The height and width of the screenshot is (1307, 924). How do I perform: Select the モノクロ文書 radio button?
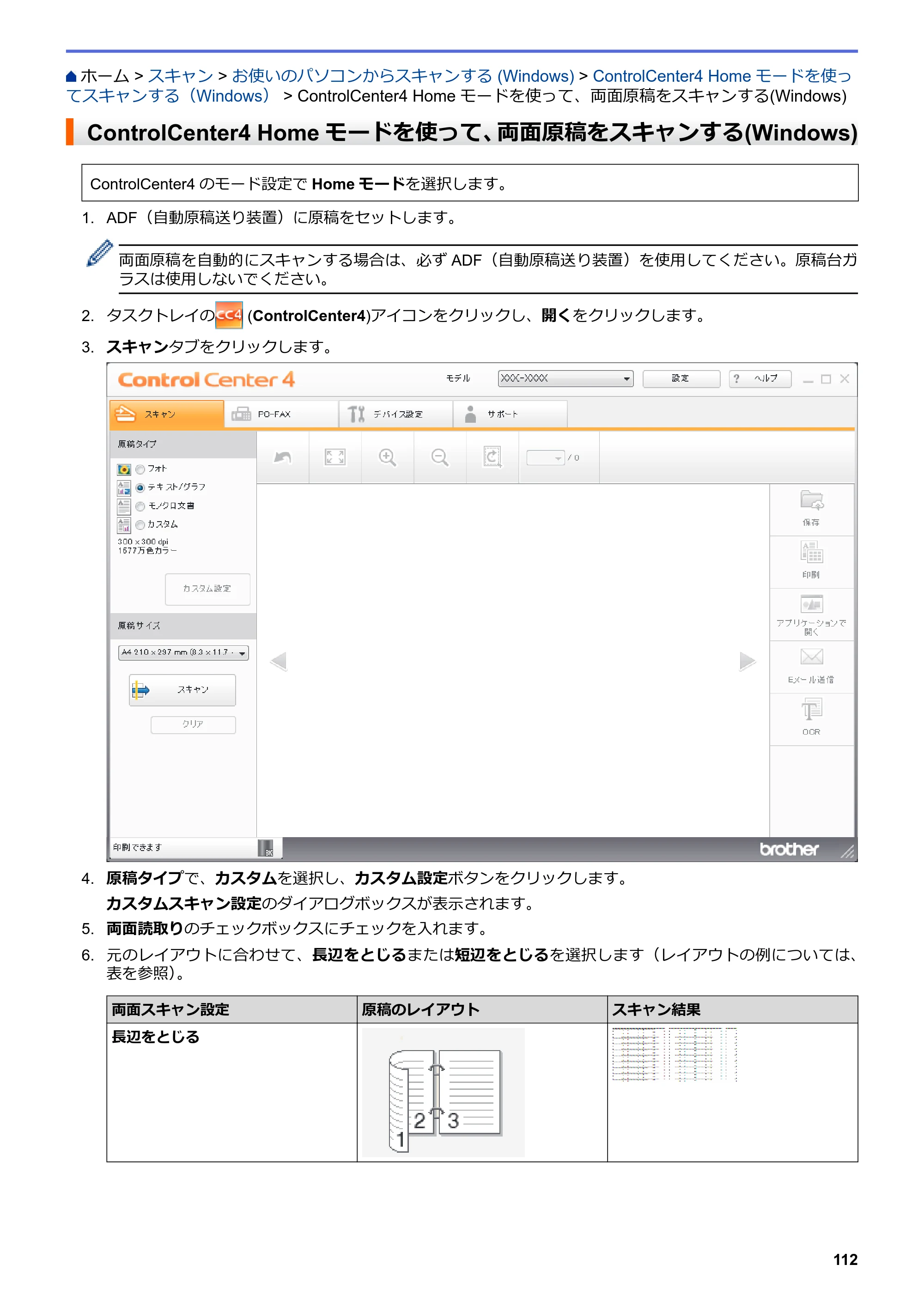(x=140, y=507)
